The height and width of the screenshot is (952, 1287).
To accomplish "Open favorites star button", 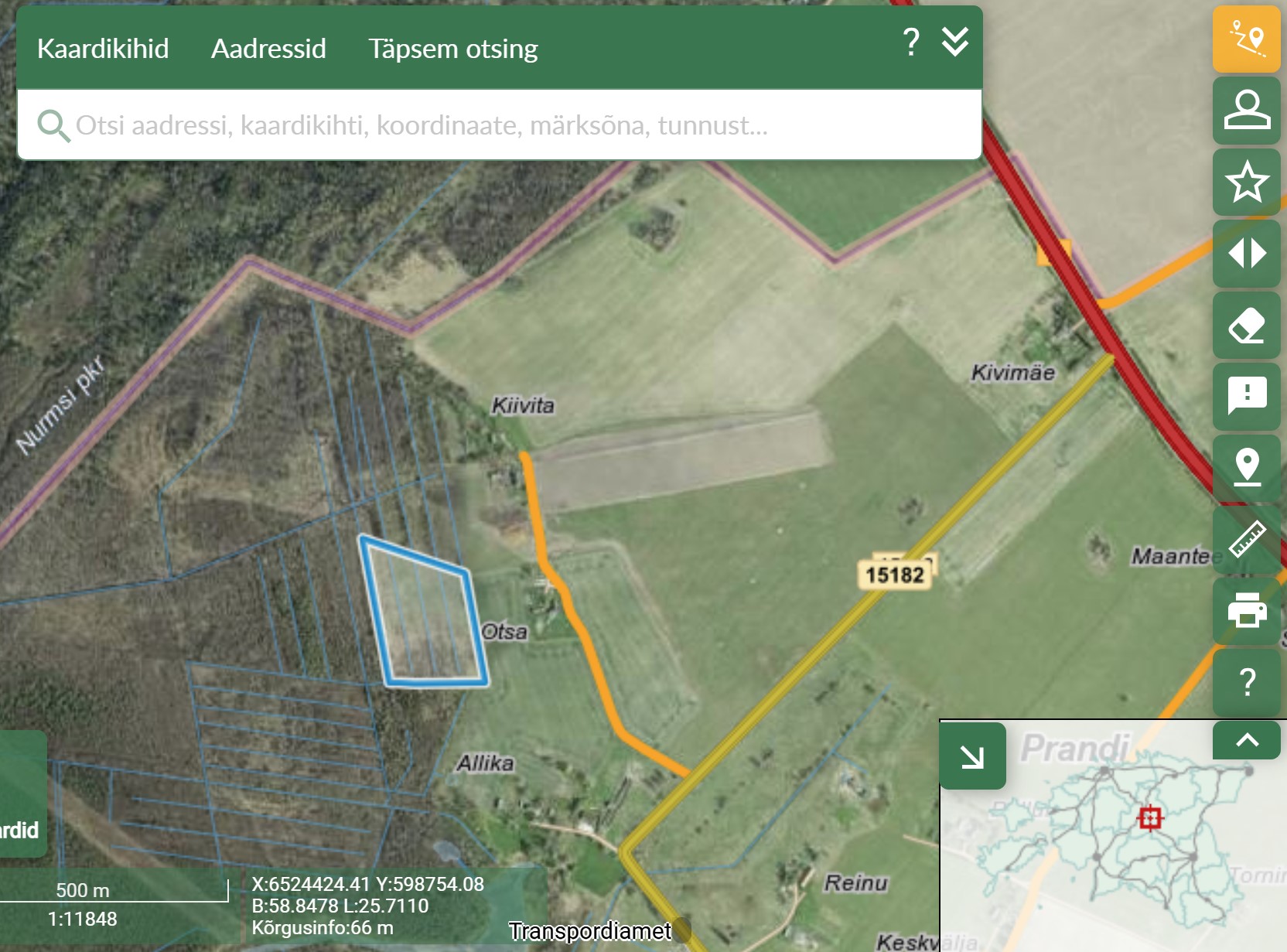I will click(x=1246, y=182).
